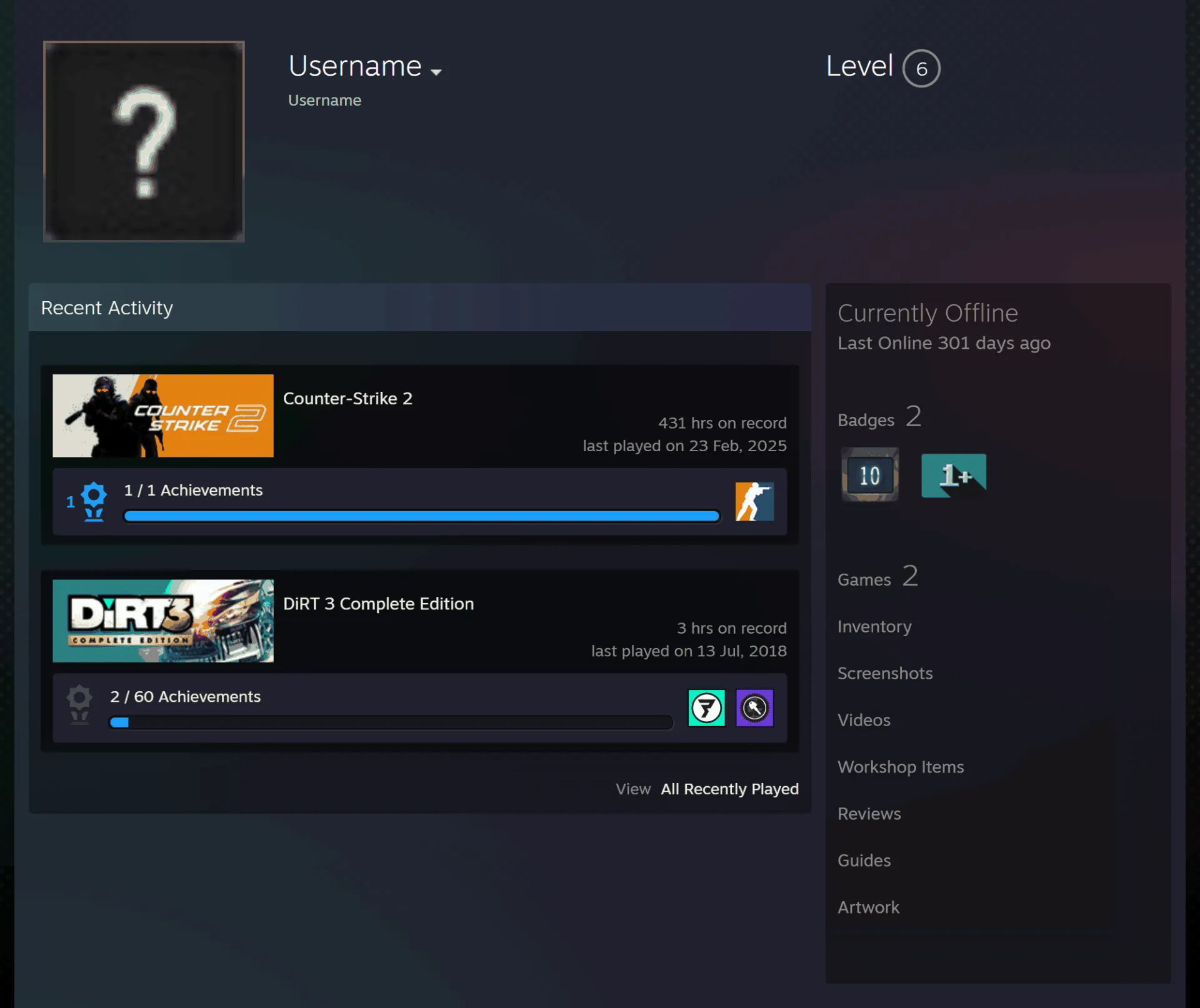
Task: Open the Workshop Items link
Action: [901, 767]
